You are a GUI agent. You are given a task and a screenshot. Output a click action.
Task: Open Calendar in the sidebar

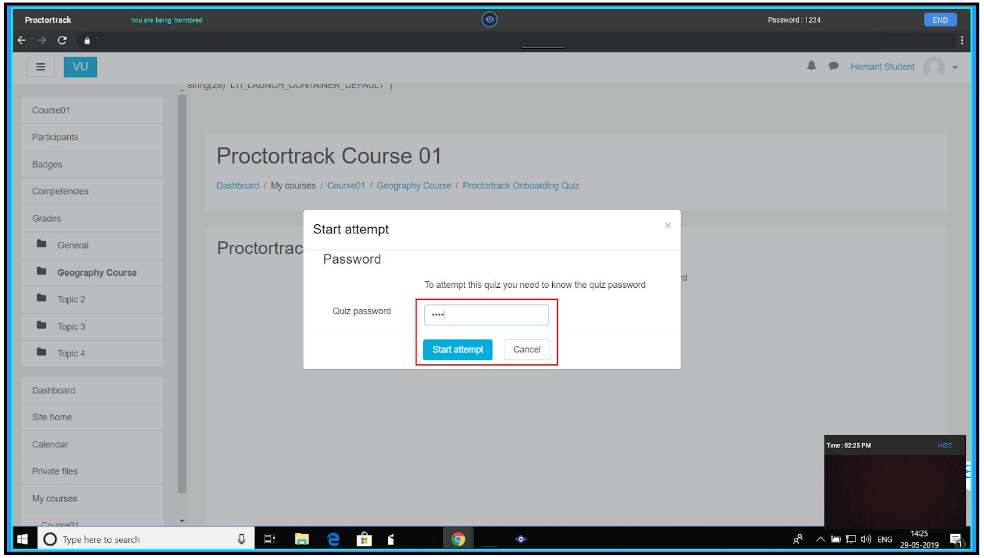pyautogui.click(x=92, y=444)
